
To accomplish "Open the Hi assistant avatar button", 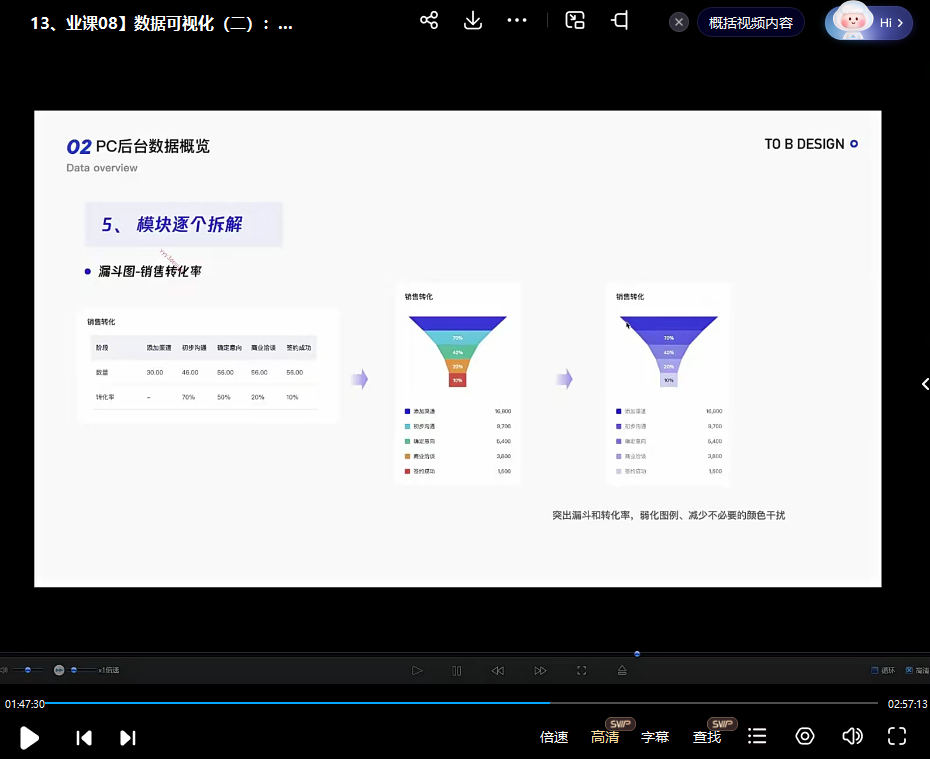I will (868, 22).
